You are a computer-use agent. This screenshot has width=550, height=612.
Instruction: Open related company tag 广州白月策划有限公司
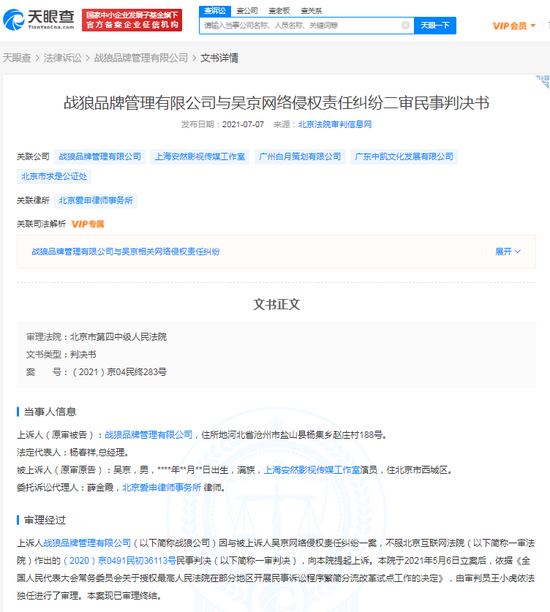pos(300,157)
